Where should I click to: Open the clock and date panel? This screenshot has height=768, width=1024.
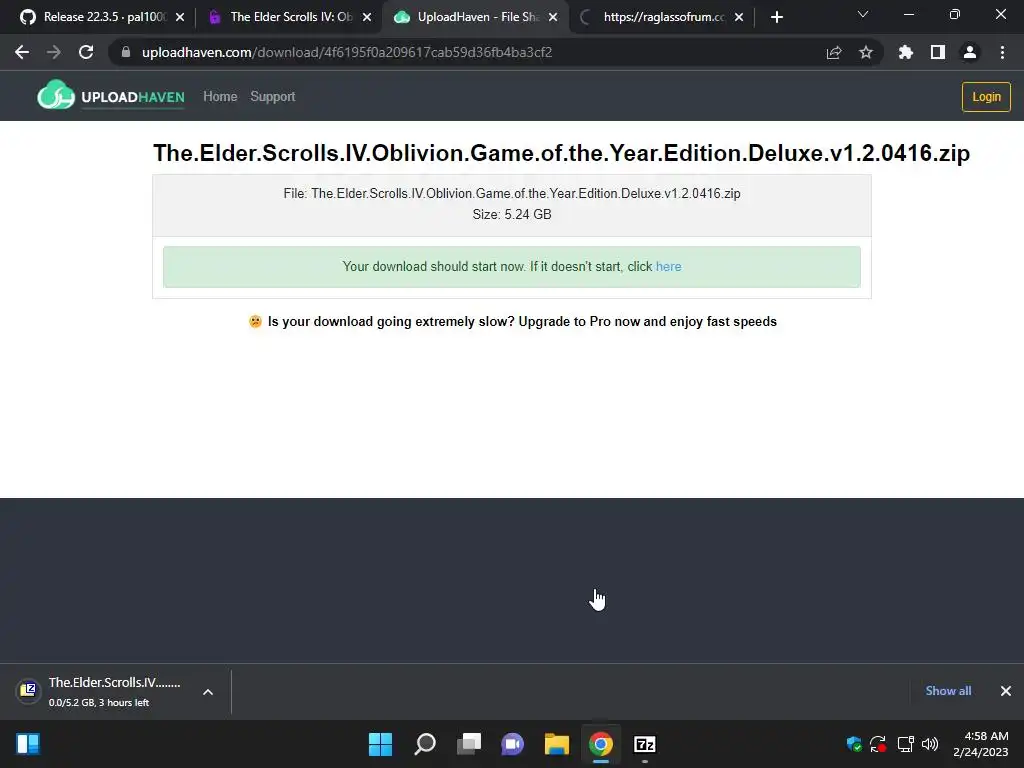[x=980, y=744]
